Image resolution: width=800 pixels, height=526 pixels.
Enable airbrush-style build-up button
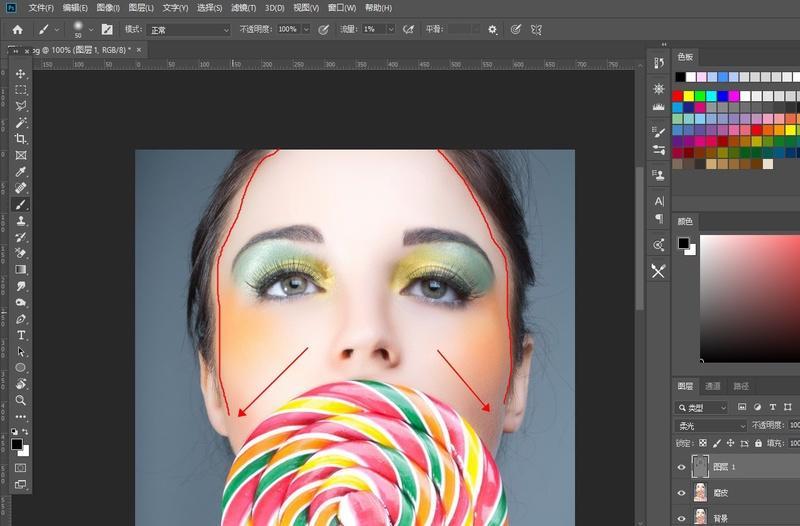(408, 30)
